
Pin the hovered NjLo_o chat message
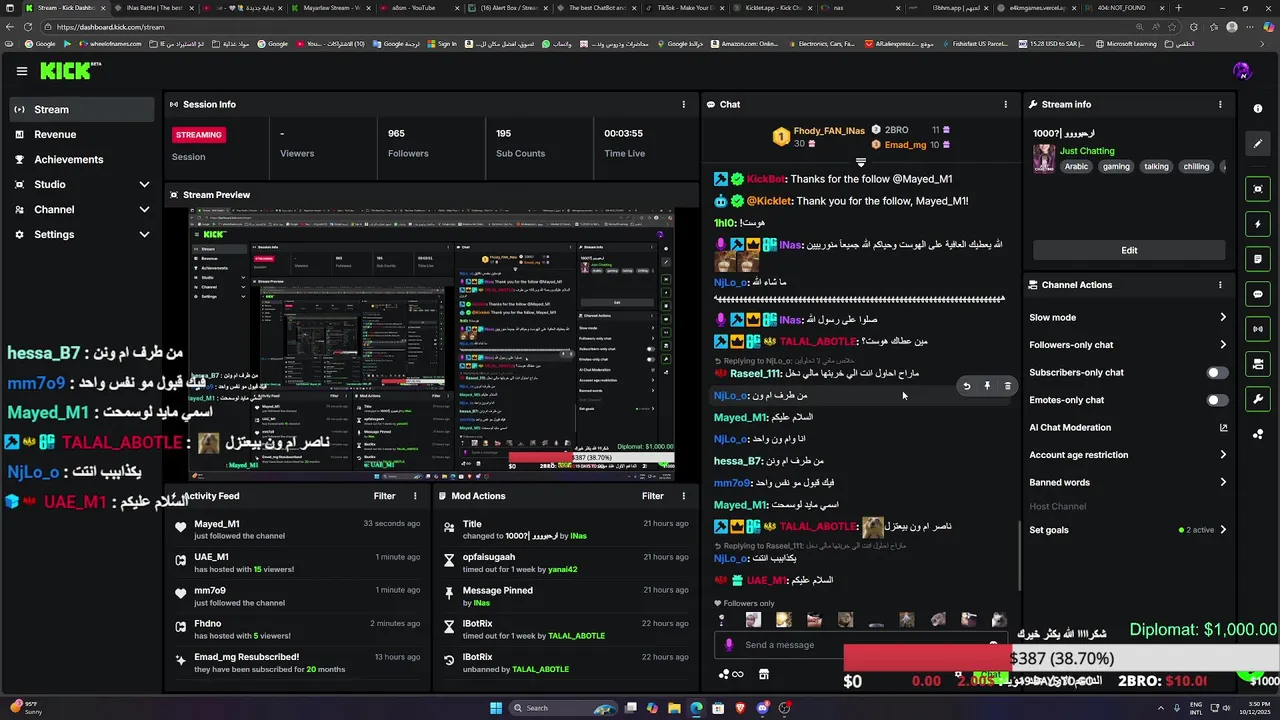(x=987, y=386)
